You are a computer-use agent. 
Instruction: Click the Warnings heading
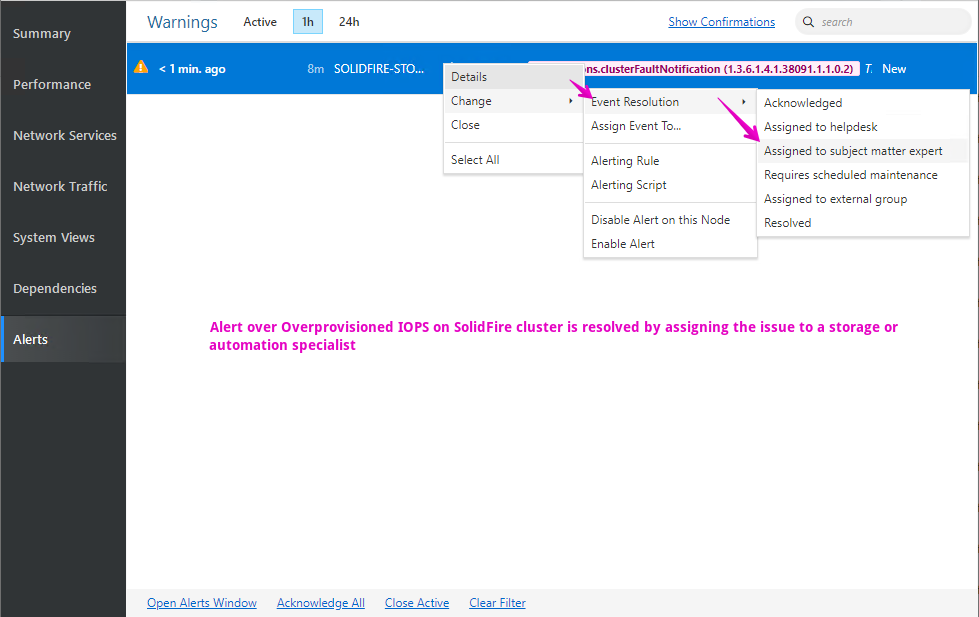point(182,22)
